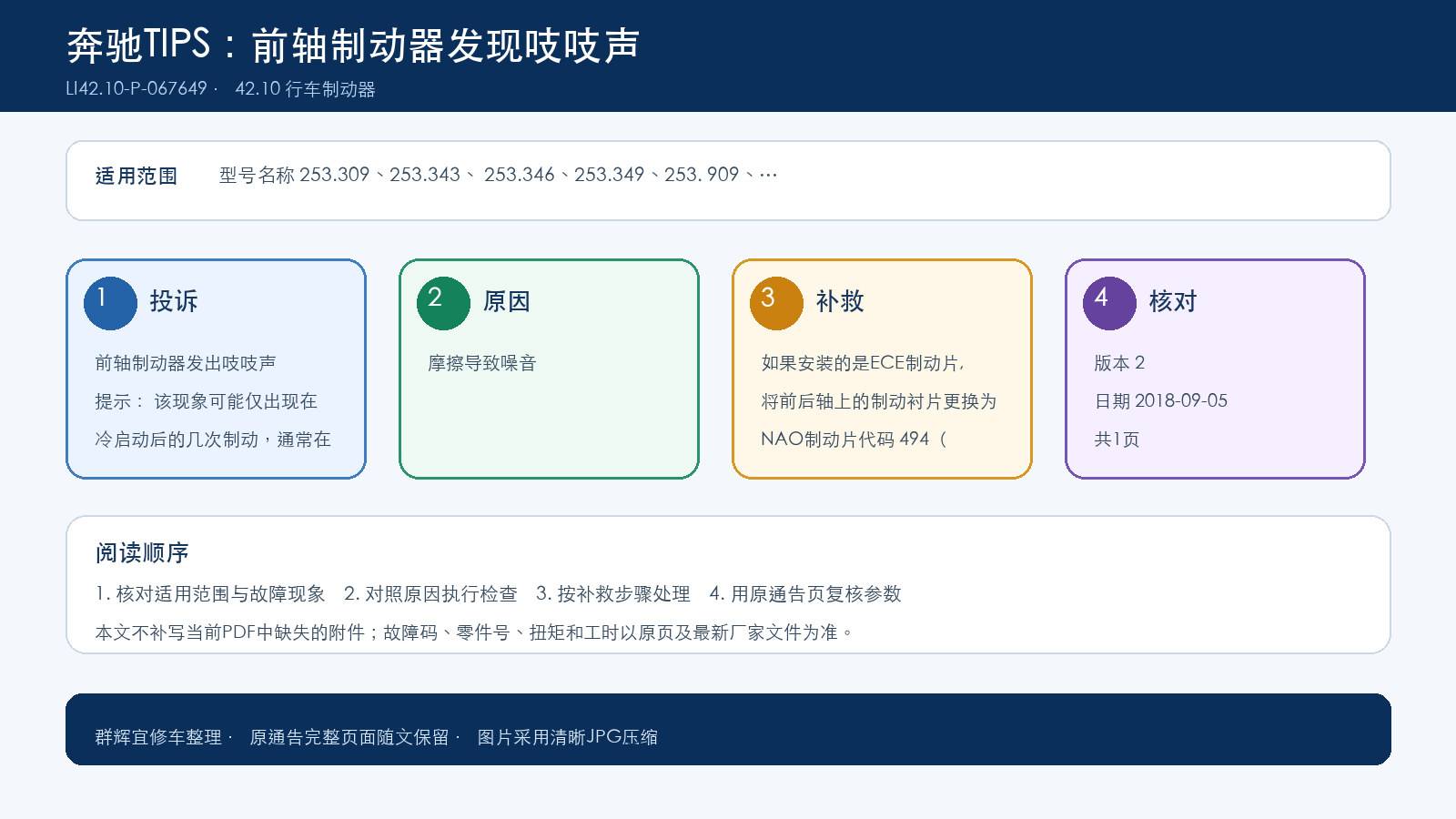
Task: Click the green number 2 circle
Action: click(443, 303)
